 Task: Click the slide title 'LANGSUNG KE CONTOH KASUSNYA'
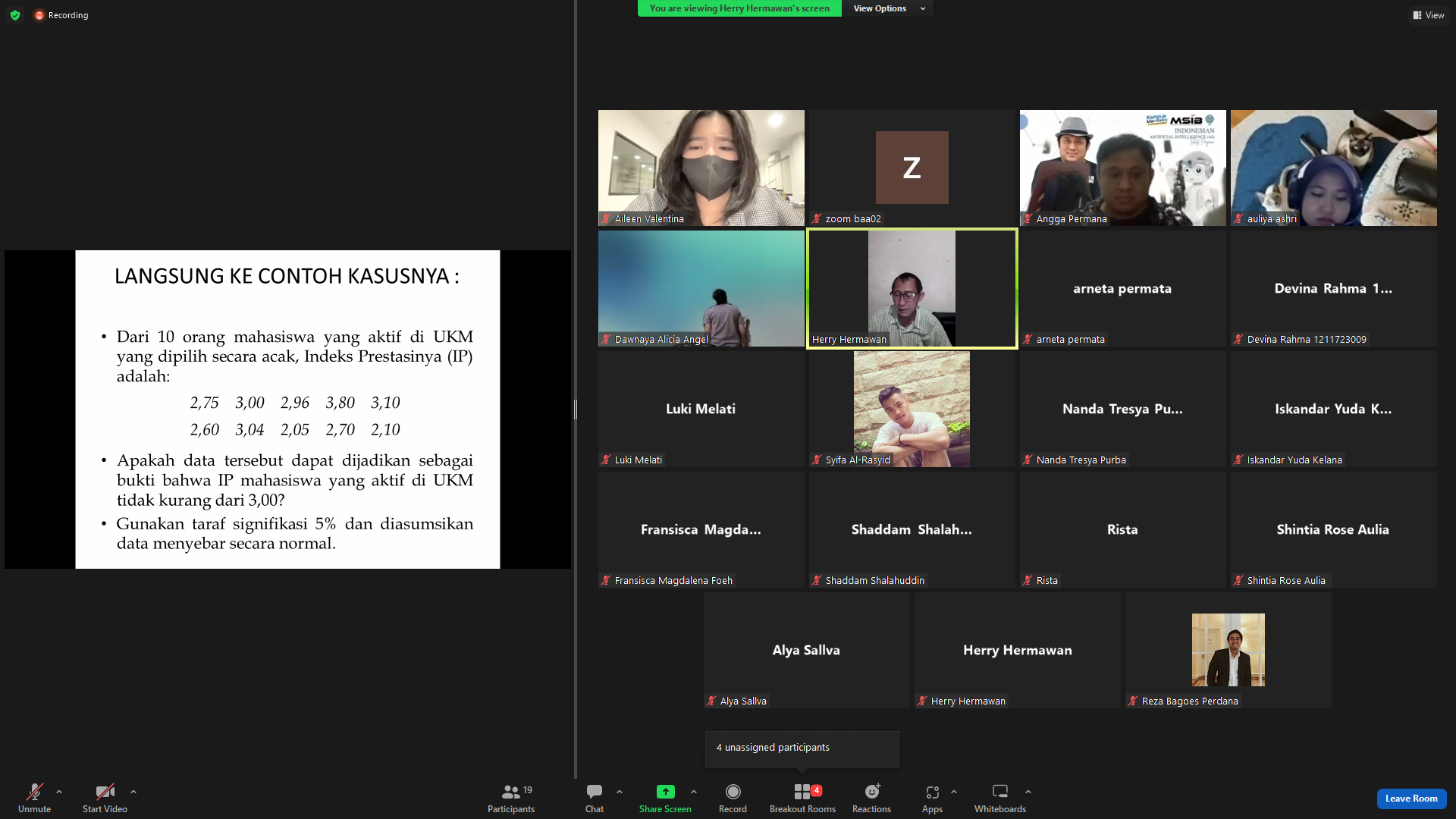[x=287, y=276]
